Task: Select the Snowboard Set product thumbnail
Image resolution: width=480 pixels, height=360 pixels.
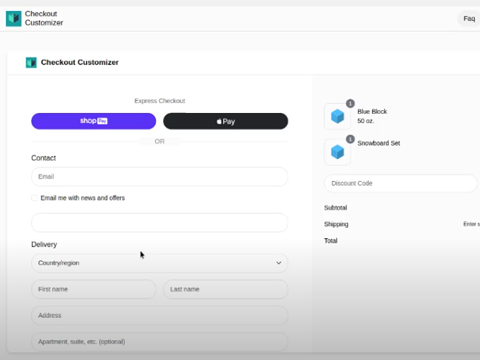Action: point(337,152)
